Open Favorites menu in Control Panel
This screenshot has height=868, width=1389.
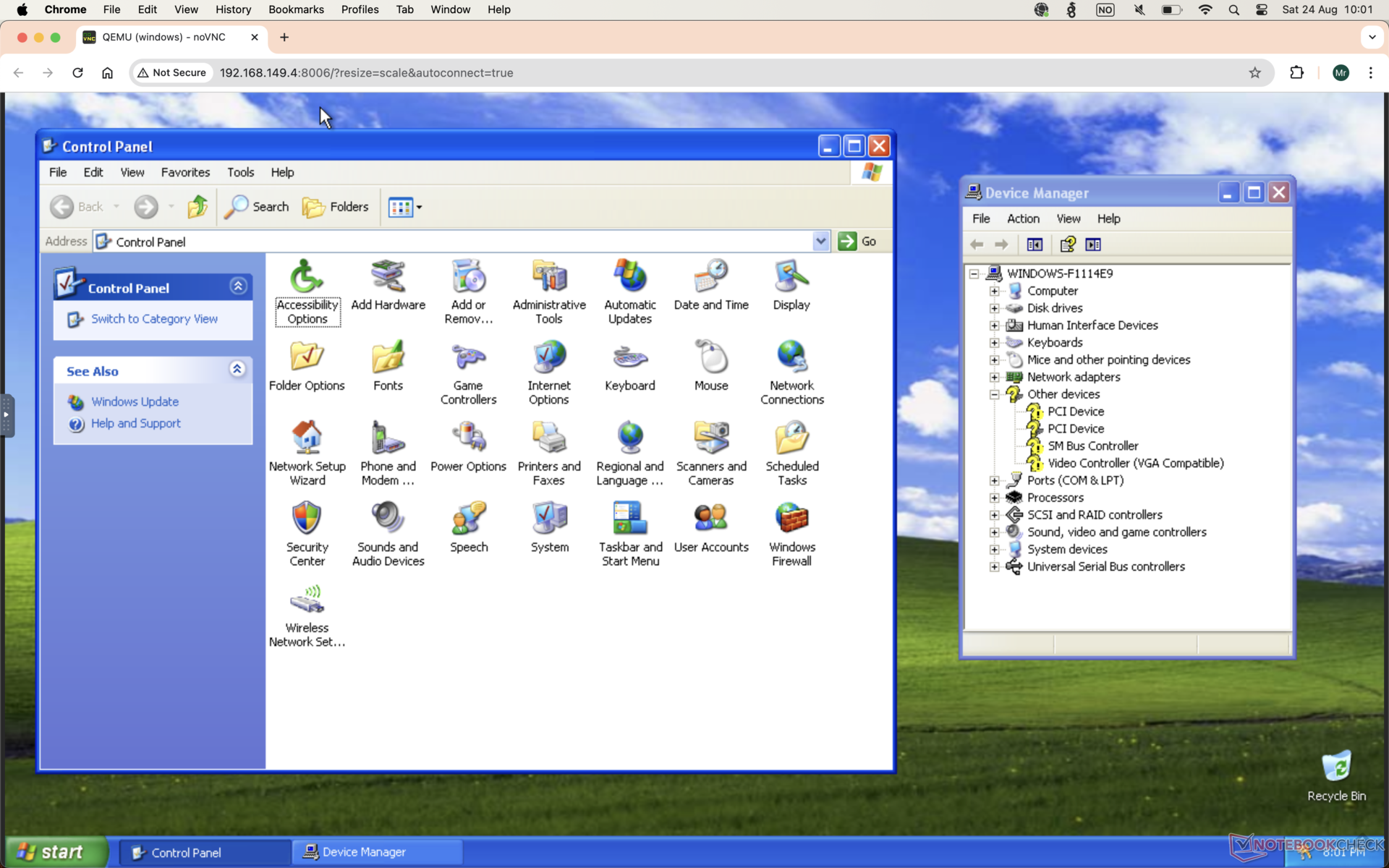185,172
